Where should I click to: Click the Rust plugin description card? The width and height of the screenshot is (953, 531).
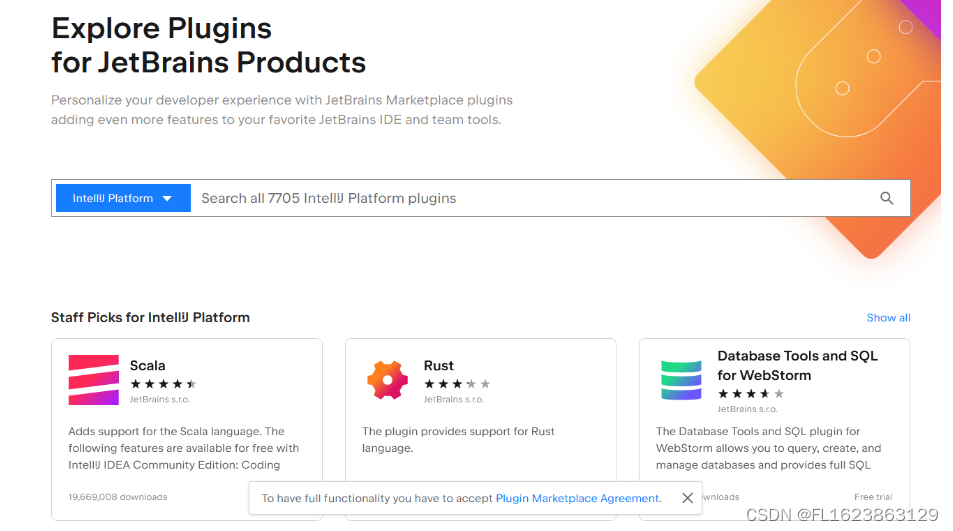[458, 439]
